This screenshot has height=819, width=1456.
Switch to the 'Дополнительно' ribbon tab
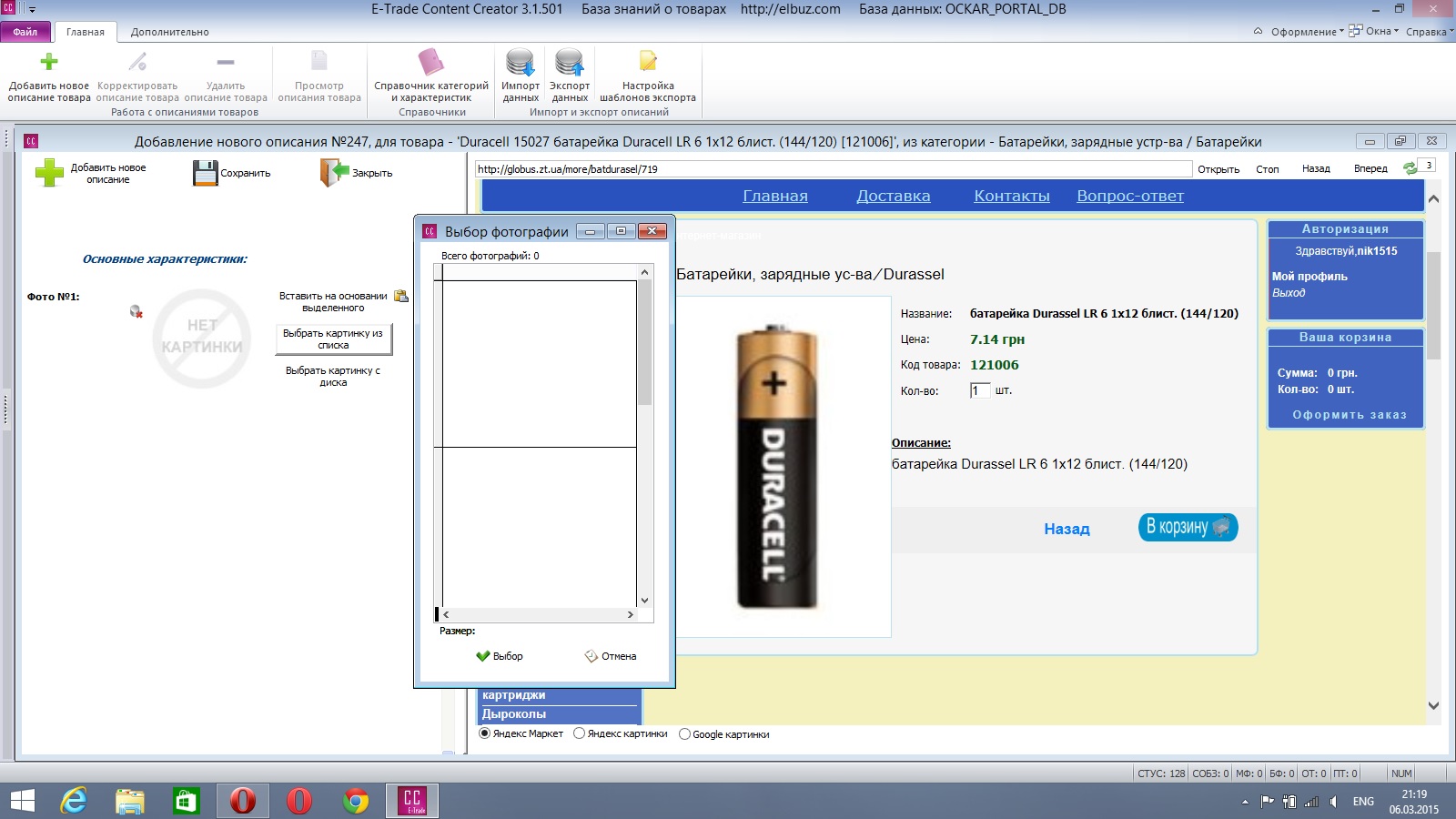click(170, 32)
